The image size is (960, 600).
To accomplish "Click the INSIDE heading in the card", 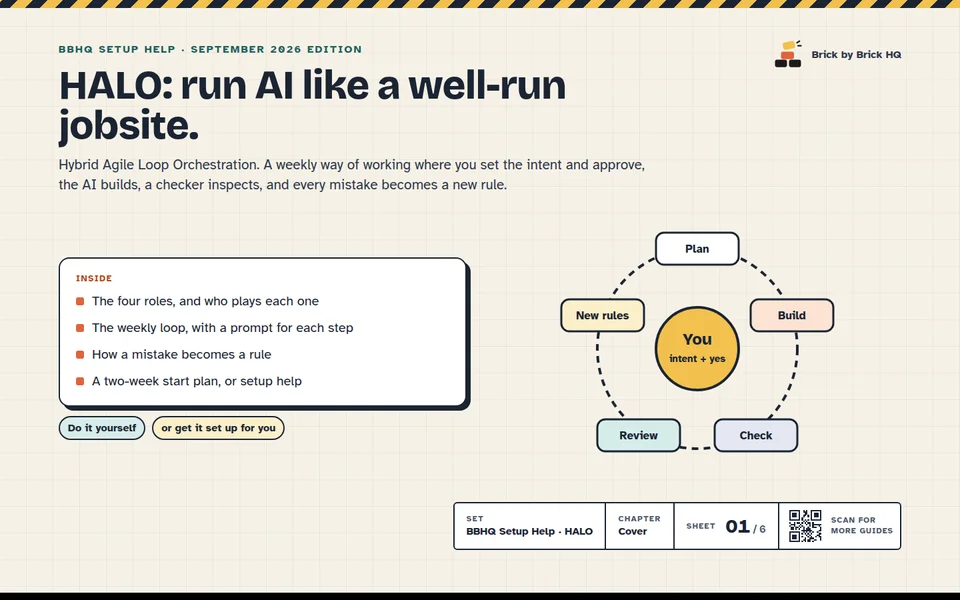I will (94, 278).
